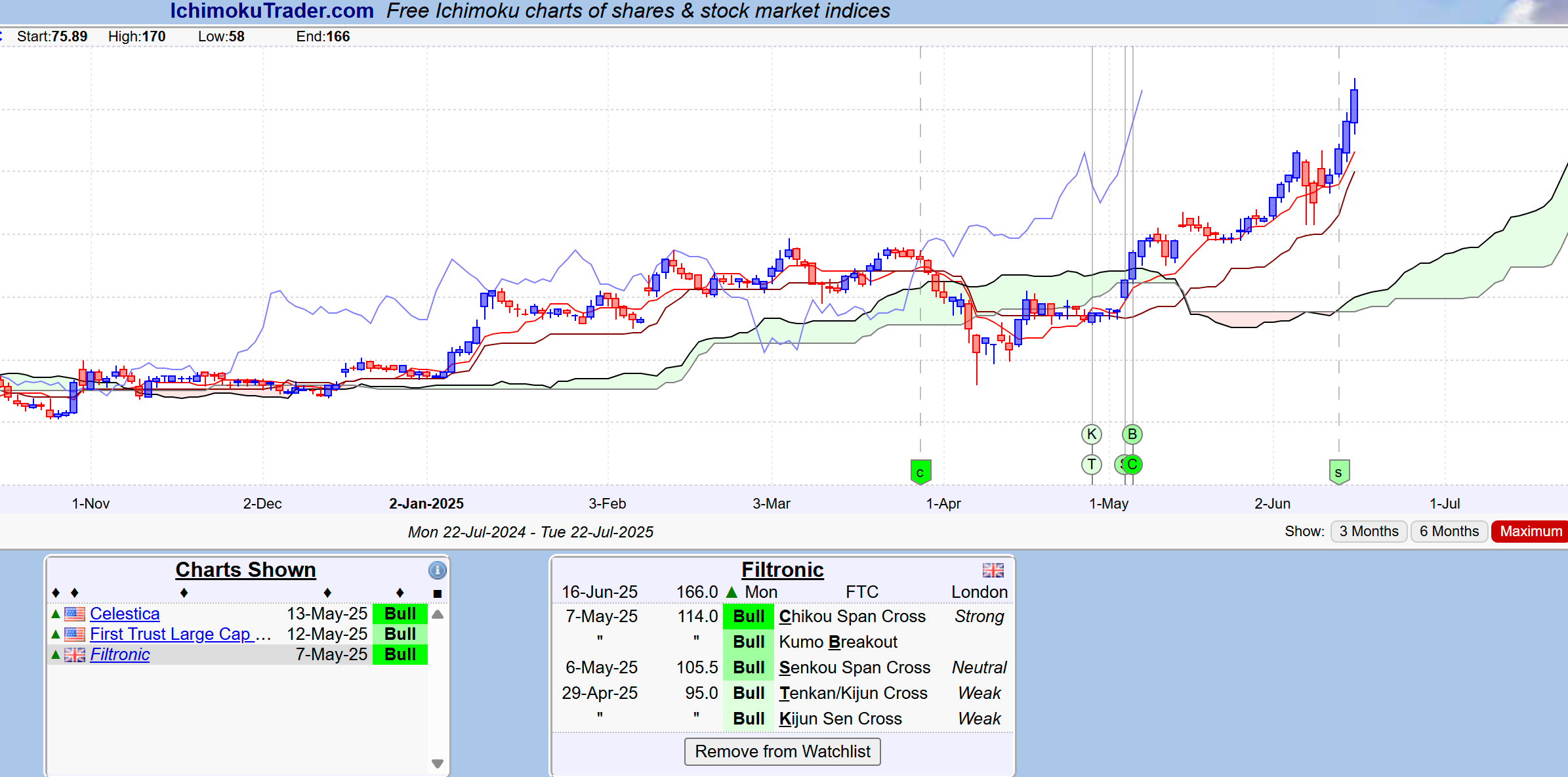Viewport: 1568px width, 777px height.
Task: Click the London exchange label
Action: (x=979, y=592)
